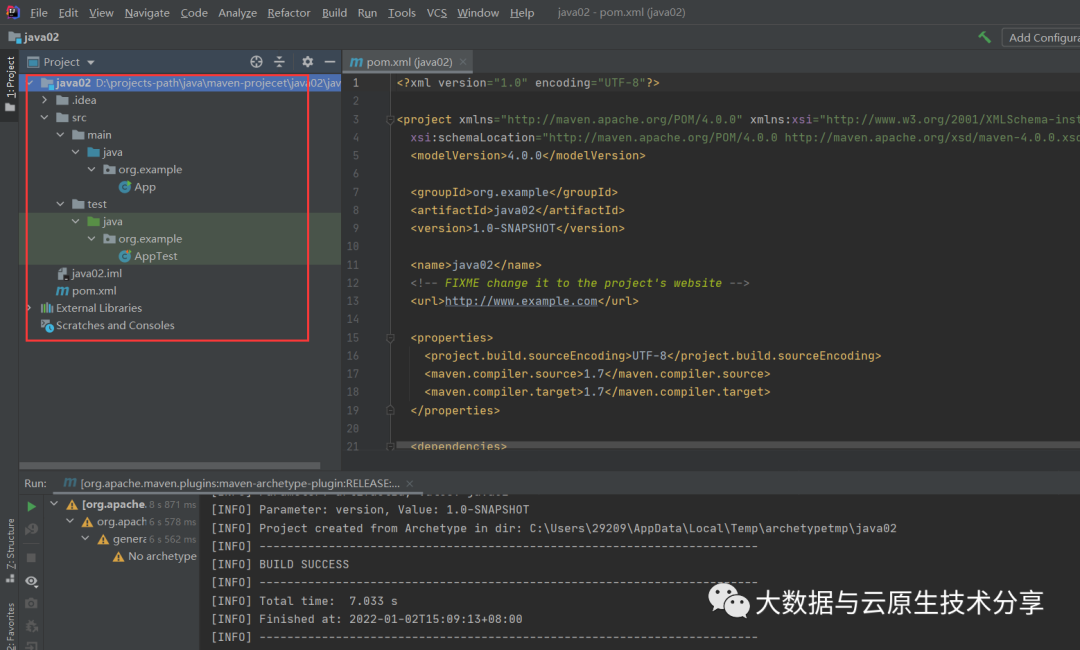The width and height of the screenshot is (1080, 650).
Task: Click Add Configuration button
Action: [1041, 38]
